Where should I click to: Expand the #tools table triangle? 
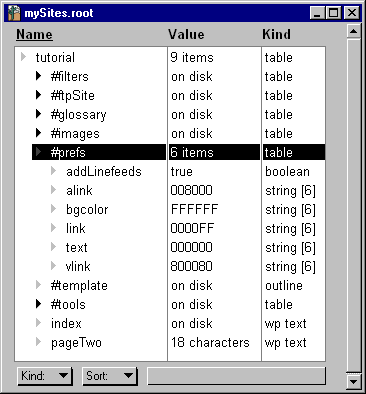pos(39,304)
